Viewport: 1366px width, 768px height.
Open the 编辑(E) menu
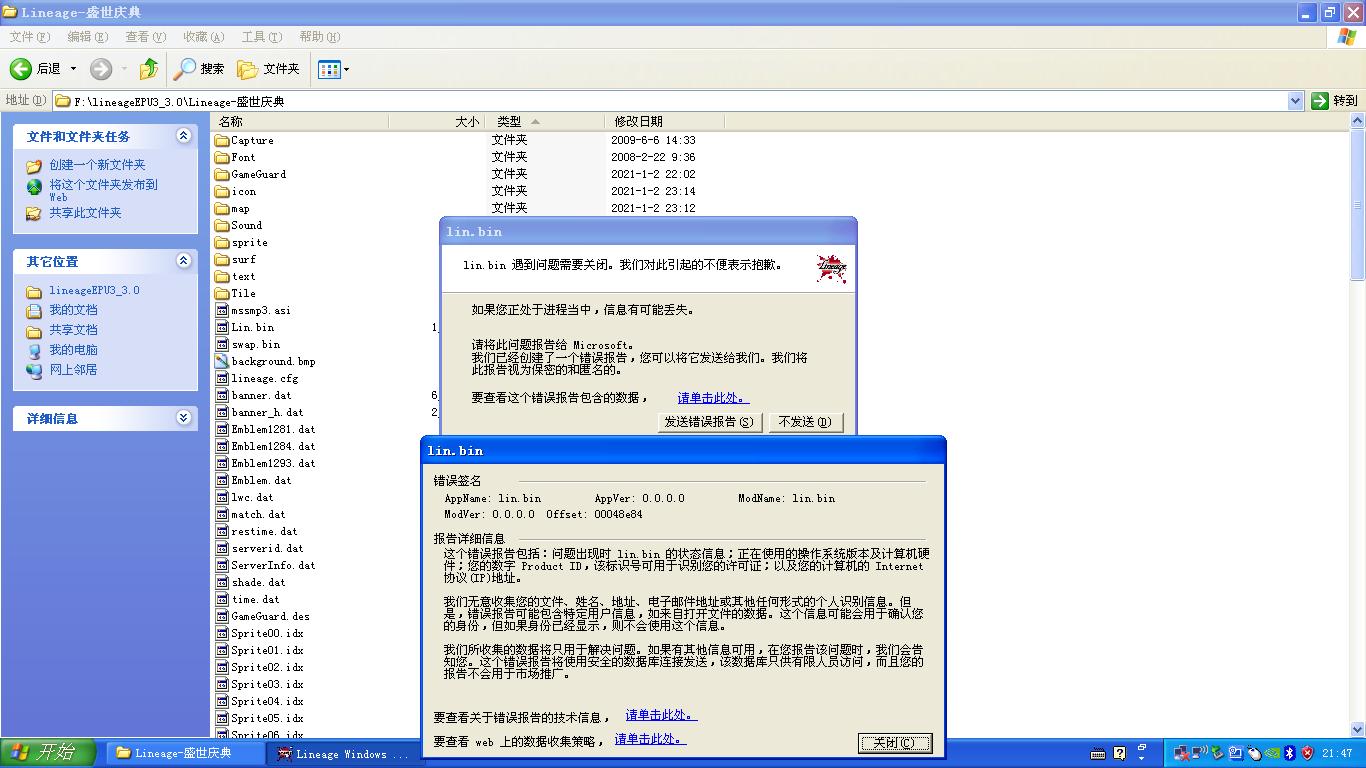87,37
